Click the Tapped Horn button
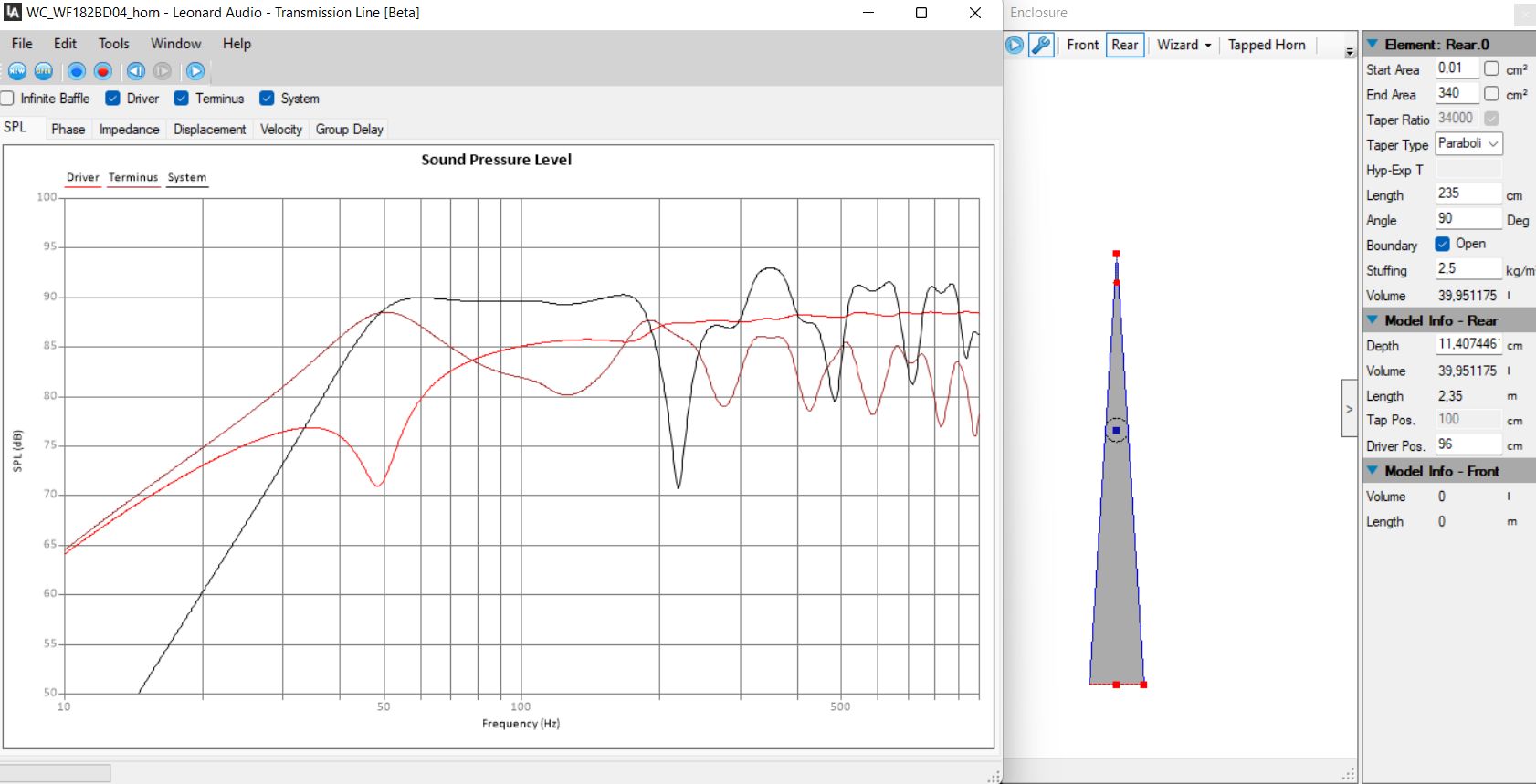The width and height of the screenshot is (1536, 784). coord(1267,45)
